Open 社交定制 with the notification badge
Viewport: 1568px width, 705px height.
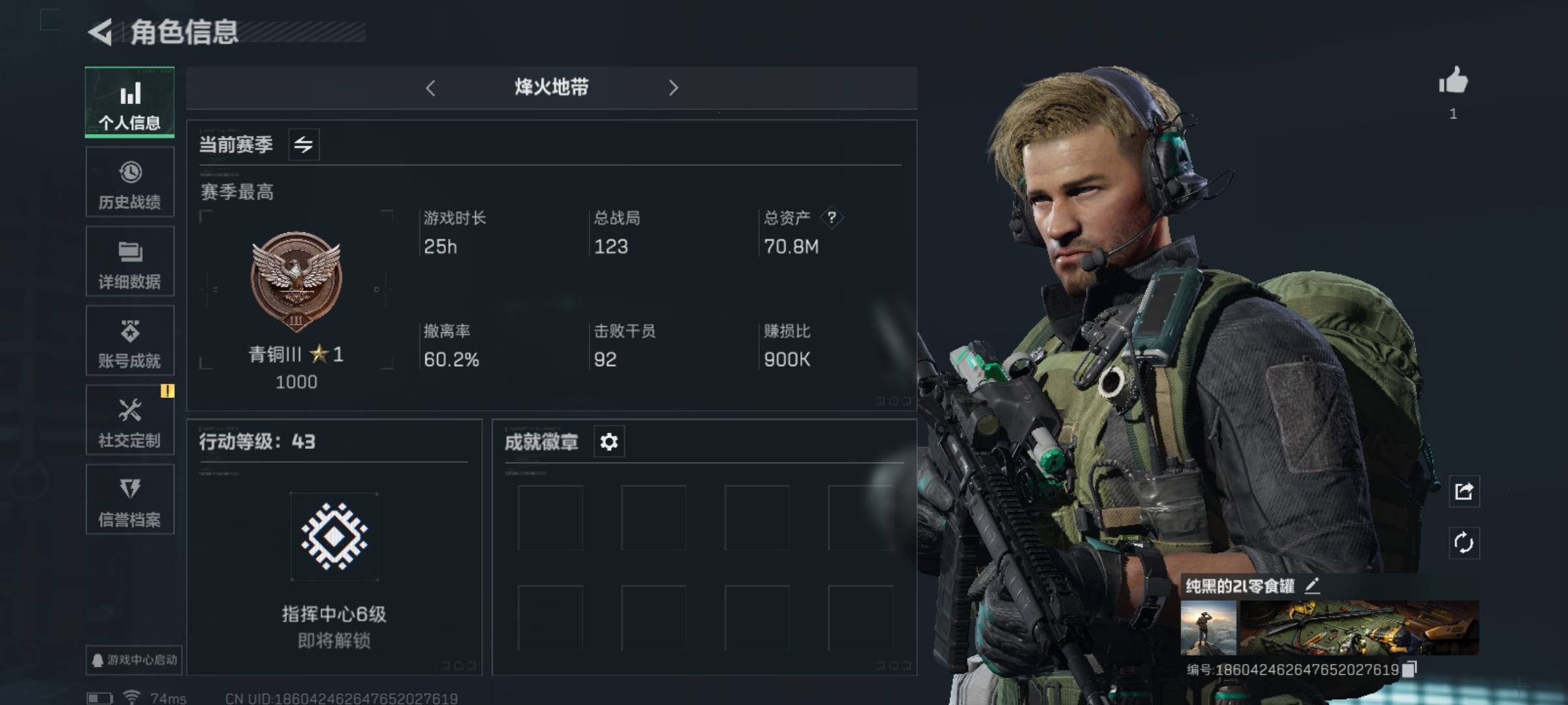(130, 420)
